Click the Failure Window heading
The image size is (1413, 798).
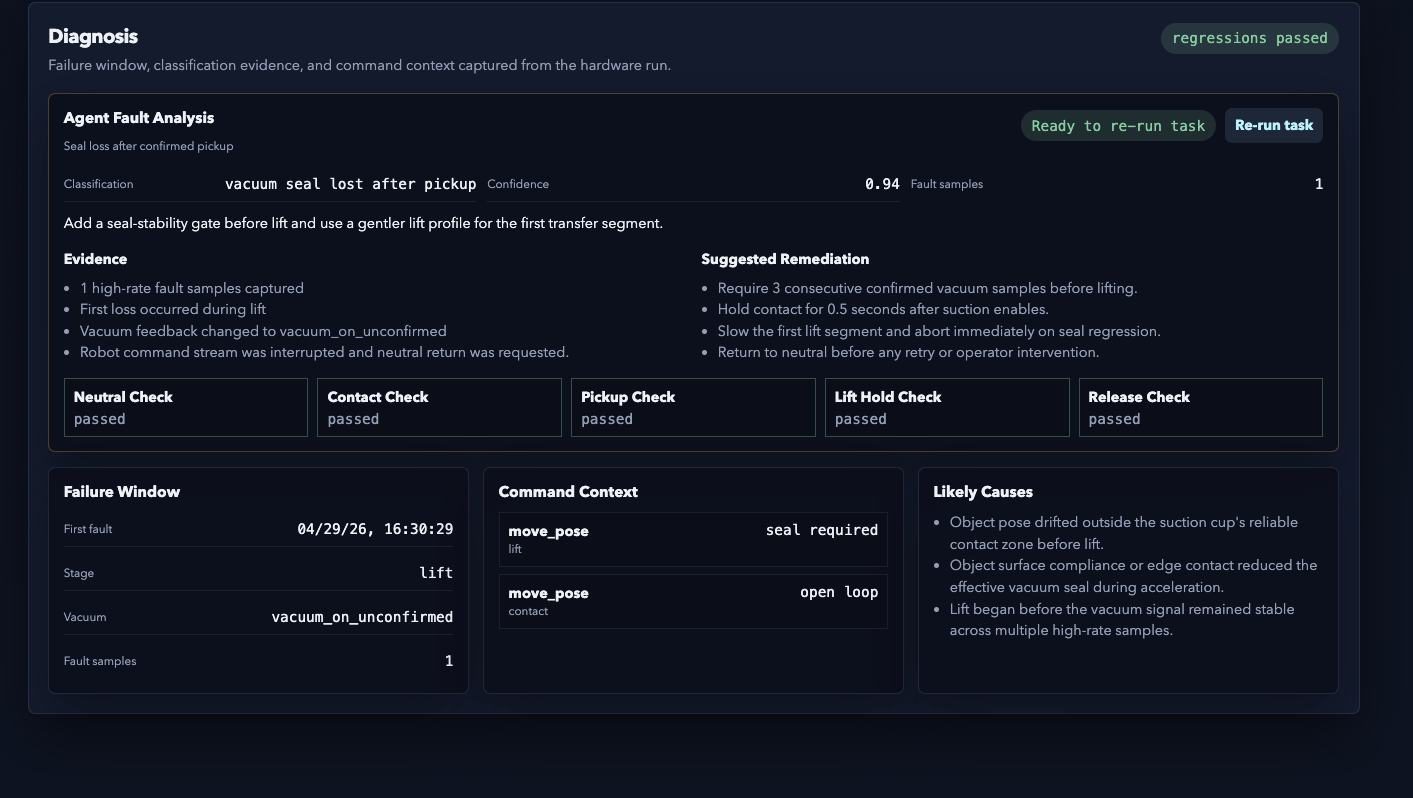tap(122, 492)
